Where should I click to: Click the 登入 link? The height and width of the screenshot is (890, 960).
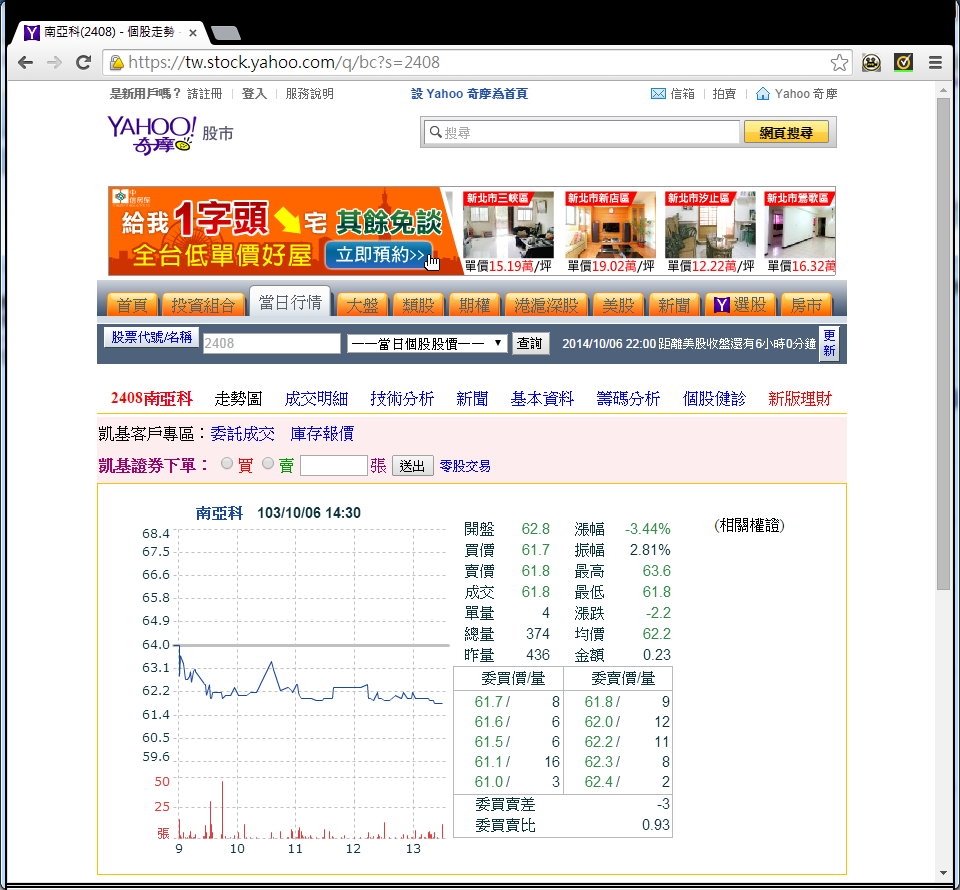coord(254,94)
